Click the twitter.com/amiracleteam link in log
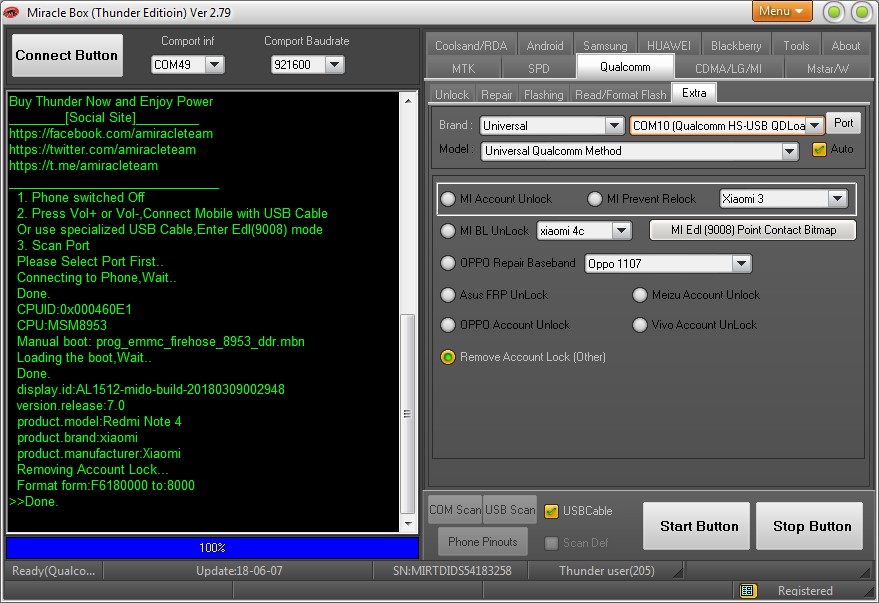Image resolution: width=879 pixels, height=603 pixels. click(103, 150)
